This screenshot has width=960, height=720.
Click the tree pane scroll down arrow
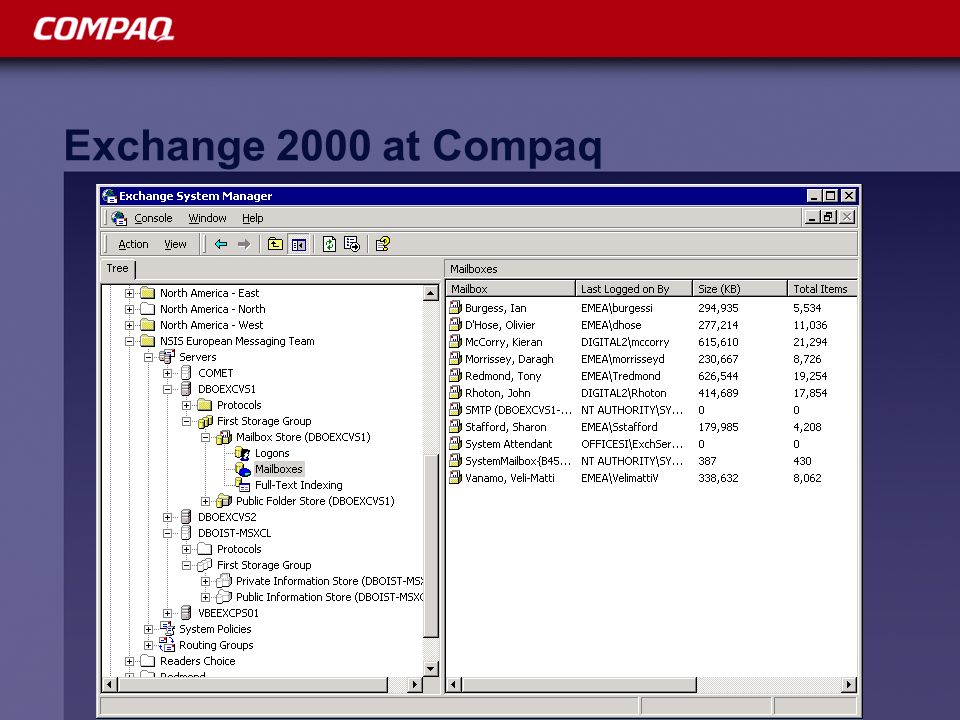coord(431,669)
